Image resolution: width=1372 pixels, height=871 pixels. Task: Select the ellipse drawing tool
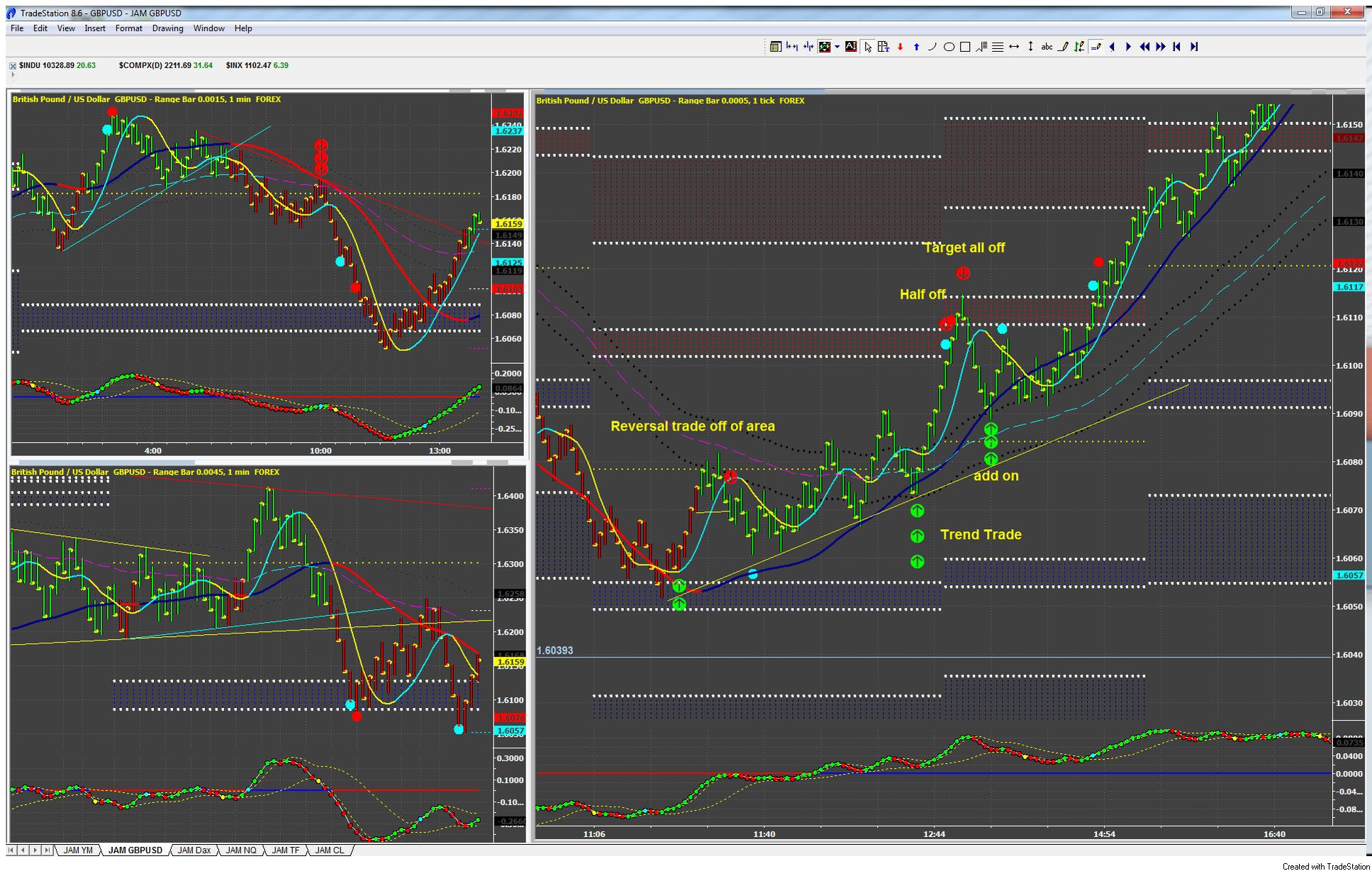(x=949, y=47)
